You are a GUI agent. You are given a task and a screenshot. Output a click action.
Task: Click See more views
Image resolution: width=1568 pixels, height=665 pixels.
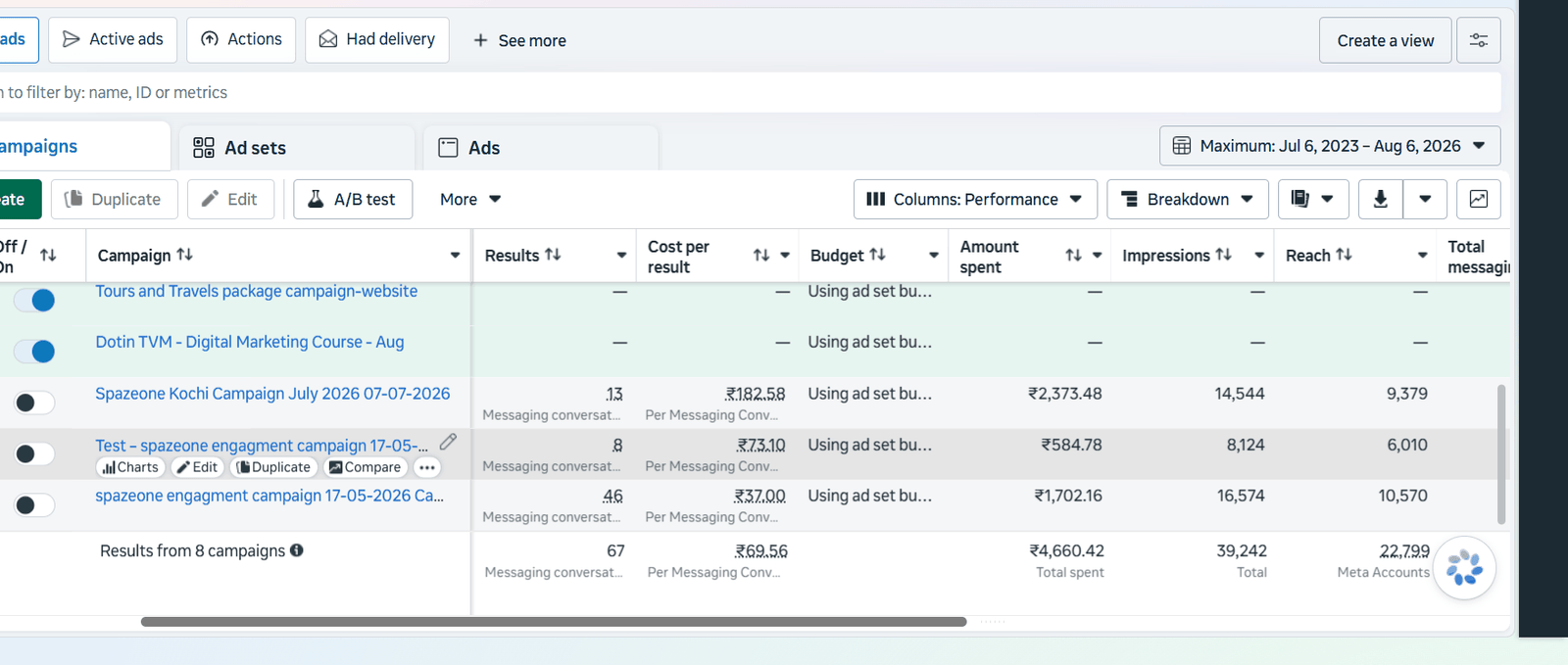(x=519, y=40)
